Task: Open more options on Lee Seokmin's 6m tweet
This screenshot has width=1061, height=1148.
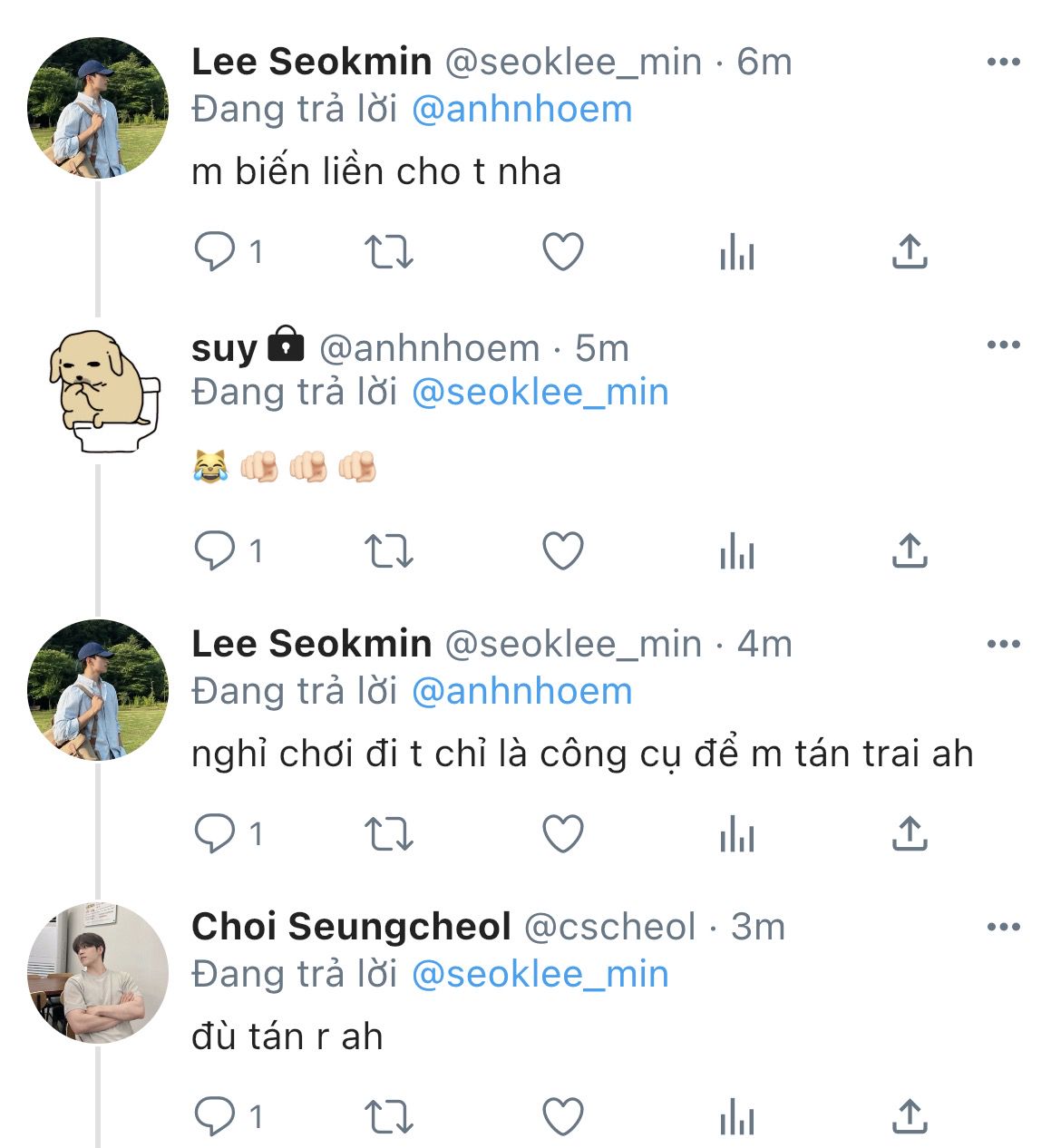Action: point(1003,62)
